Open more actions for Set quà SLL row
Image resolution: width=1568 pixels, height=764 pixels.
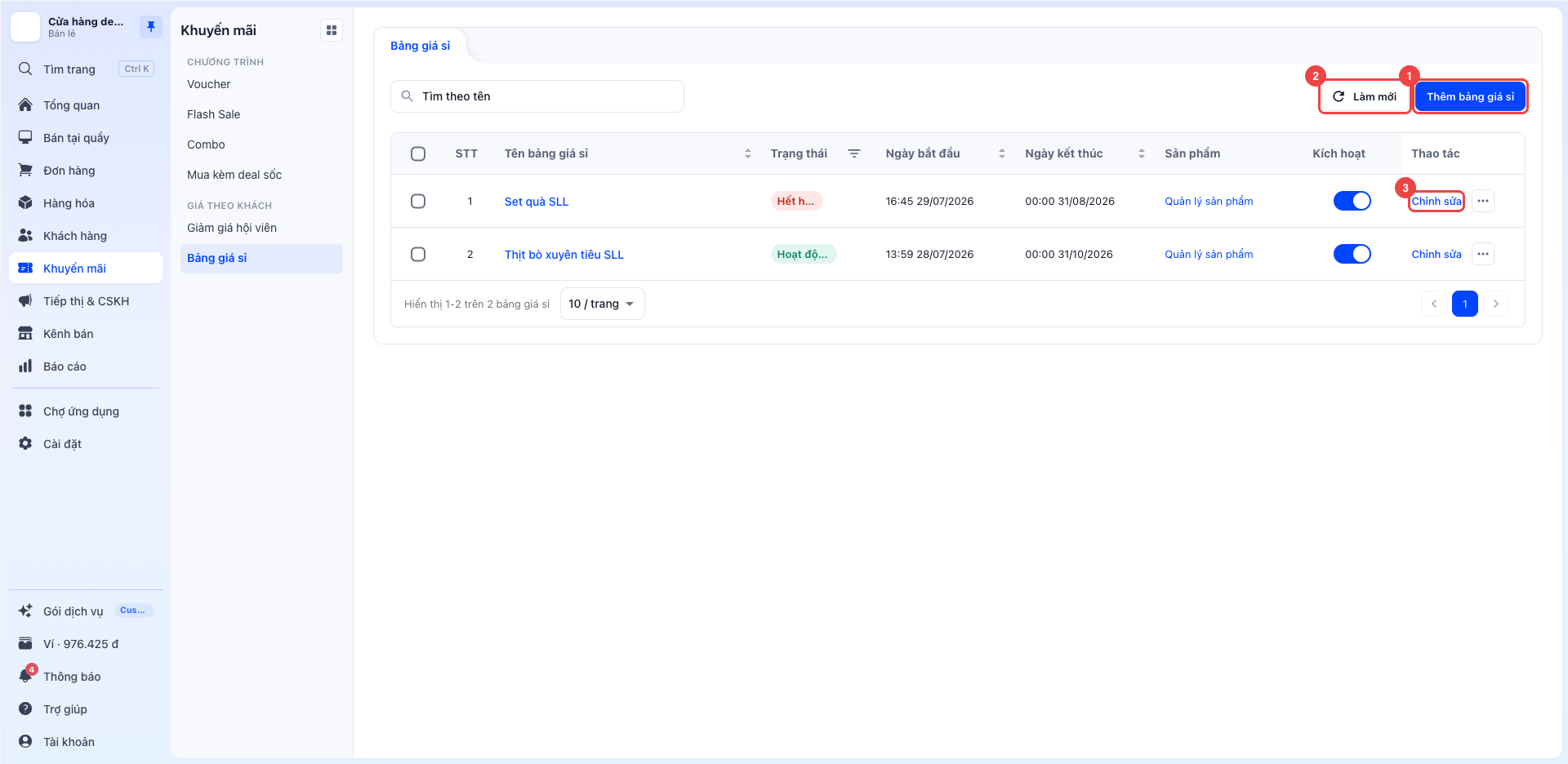pos(1483,201)
